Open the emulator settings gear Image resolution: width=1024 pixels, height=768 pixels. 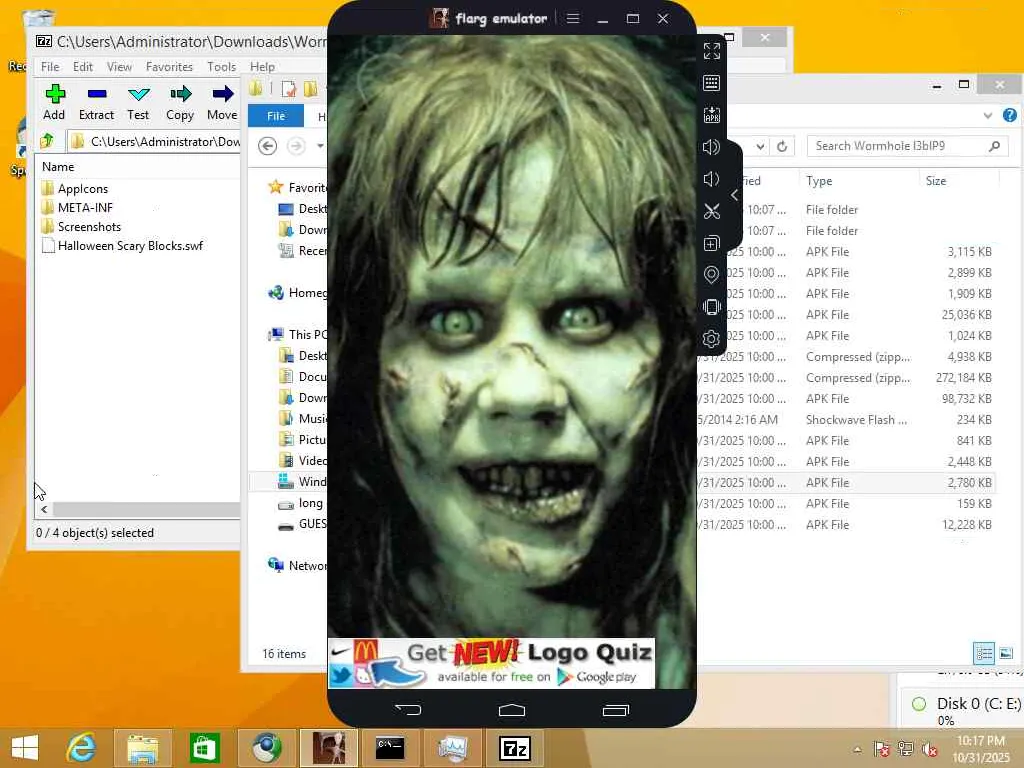coord(711,339)
